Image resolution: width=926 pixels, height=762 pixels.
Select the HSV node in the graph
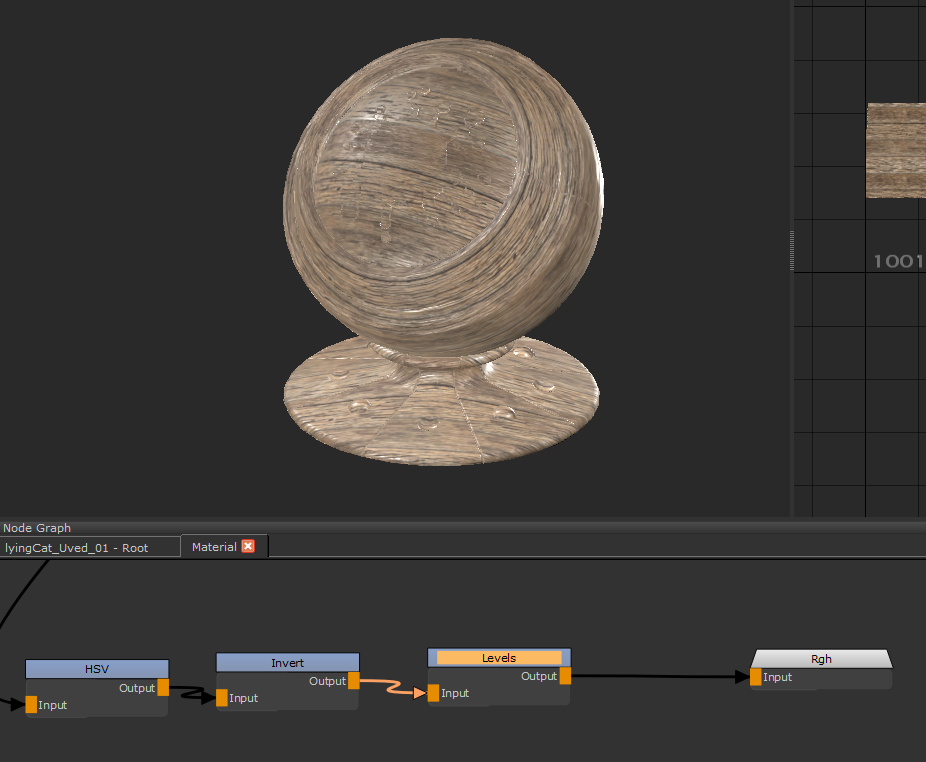tap(96, 668)
